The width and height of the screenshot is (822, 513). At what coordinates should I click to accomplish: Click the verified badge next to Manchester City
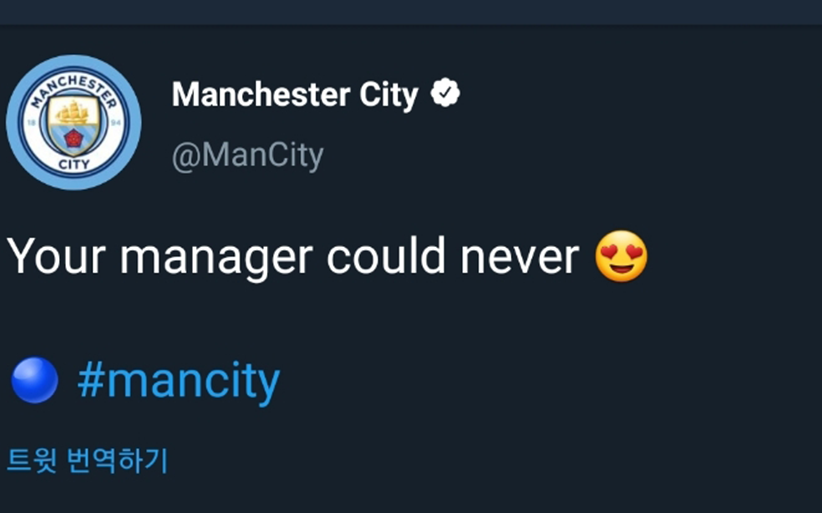445,93
